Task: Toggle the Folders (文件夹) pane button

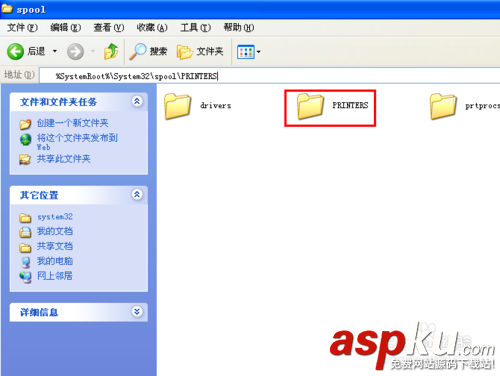Action: pyautogui.click(x=200, y=51)
